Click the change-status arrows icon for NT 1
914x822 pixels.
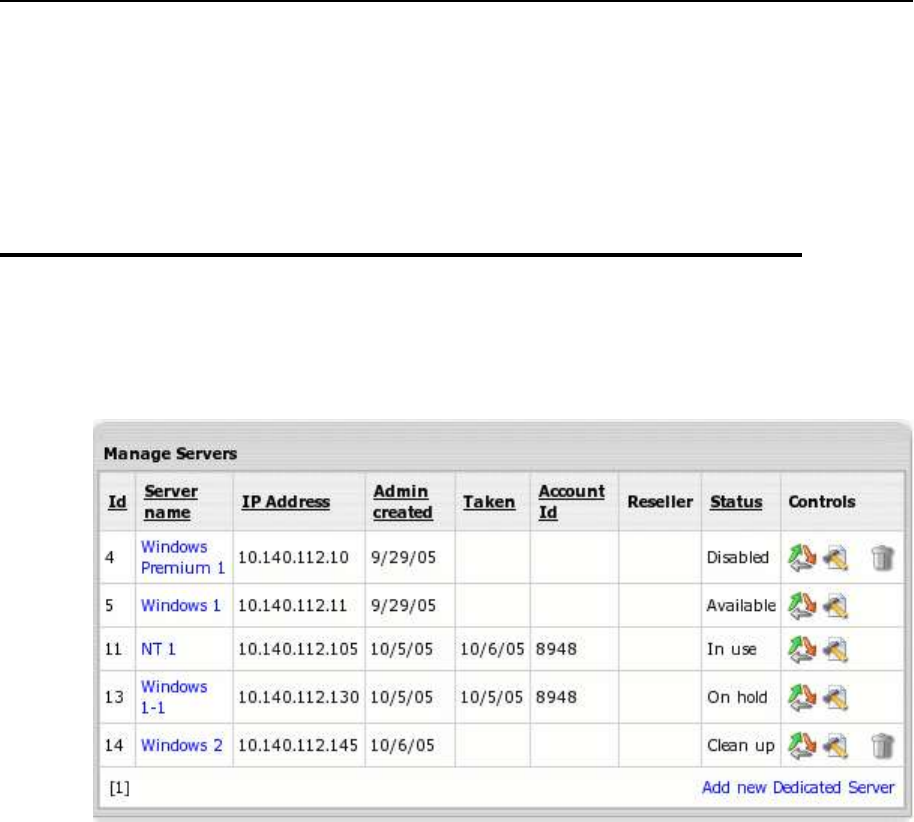(x=801, y=649)
